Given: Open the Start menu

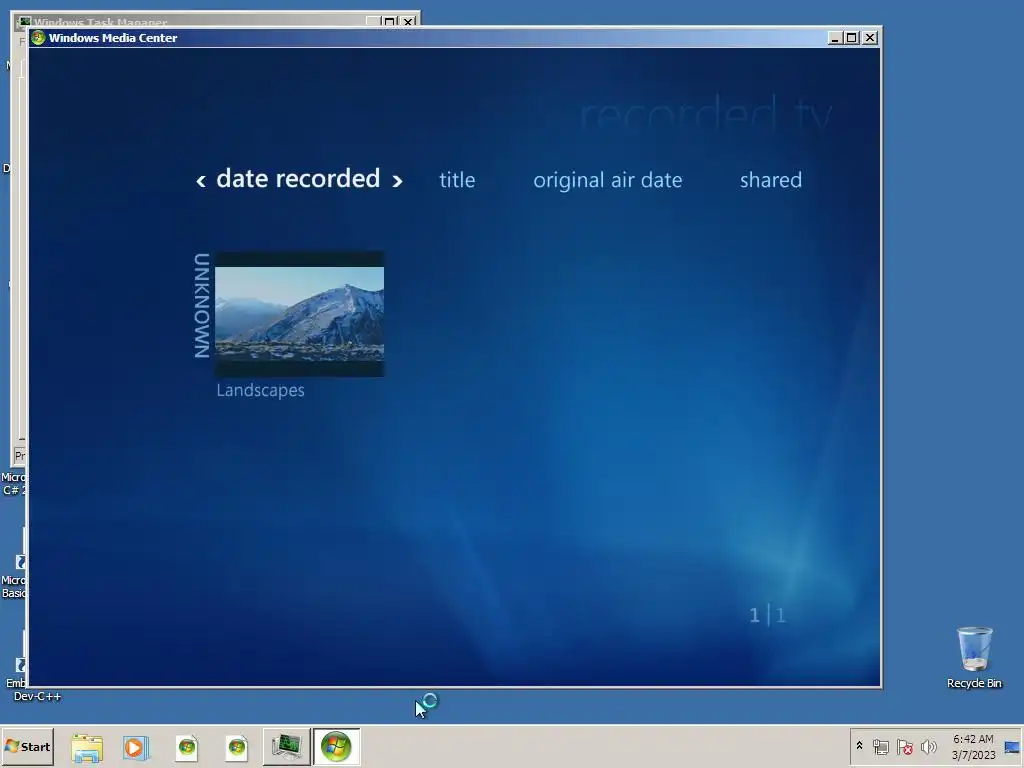Looking at the screenshot, I should click(27, 746).
